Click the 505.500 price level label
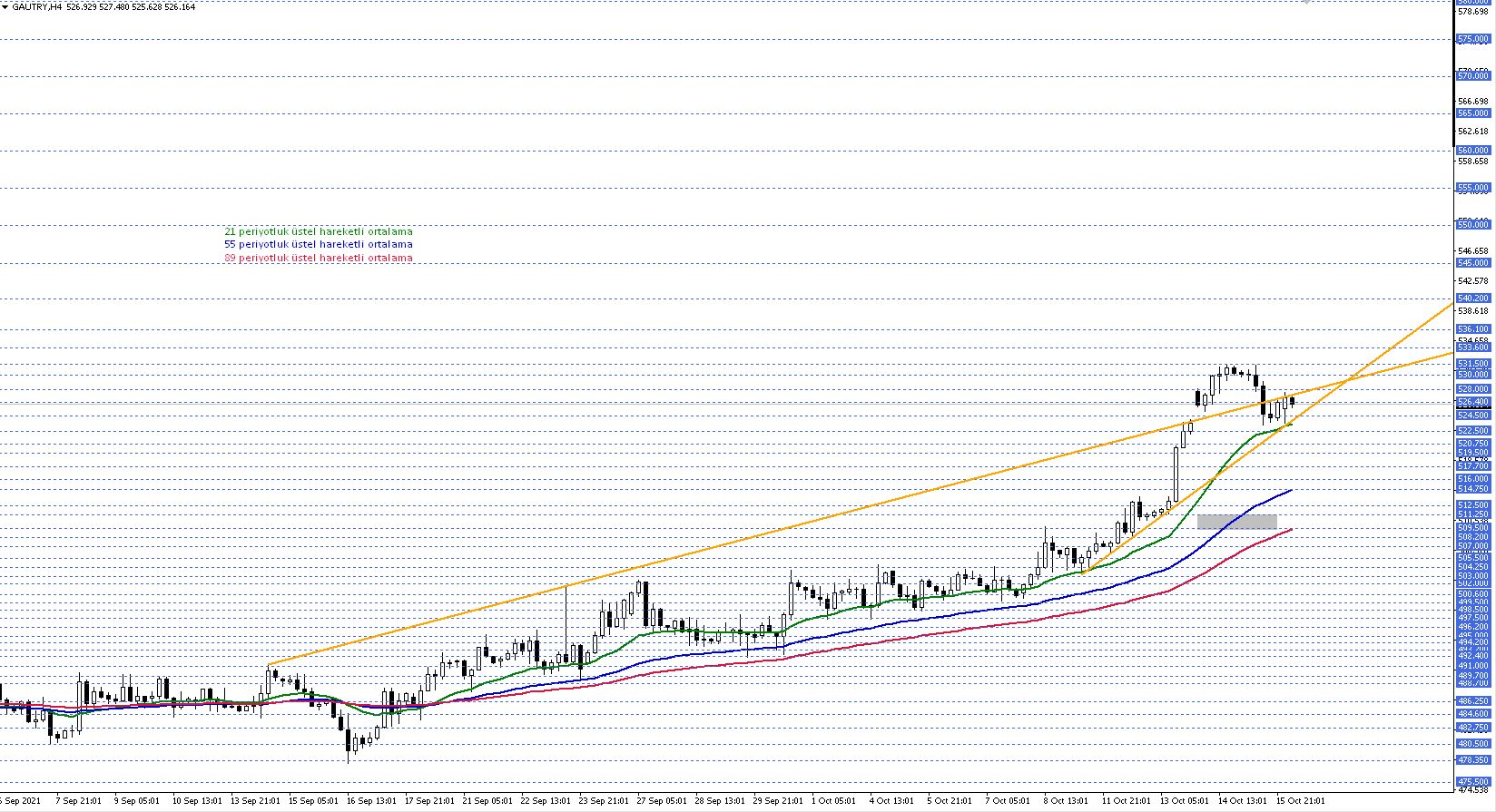Image resolution: width=1496 pixels, height=812 pixels. tap(1472, 557)
